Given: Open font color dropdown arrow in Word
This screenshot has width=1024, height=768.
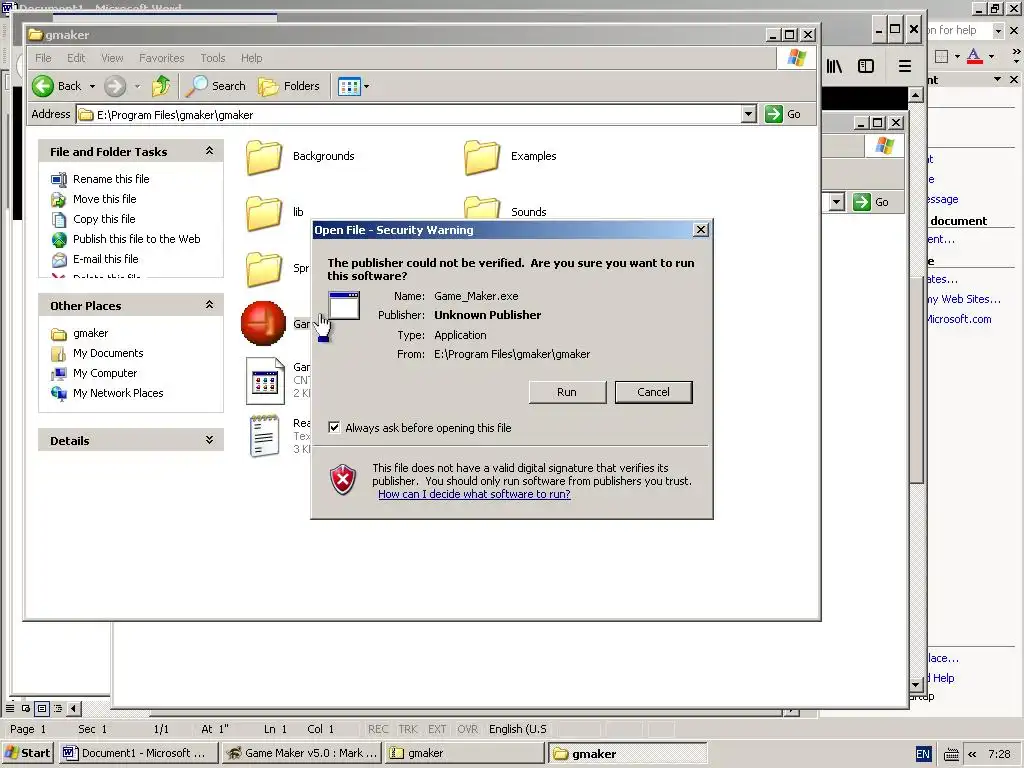Looking at the screenshot, I should pos(991,57).
